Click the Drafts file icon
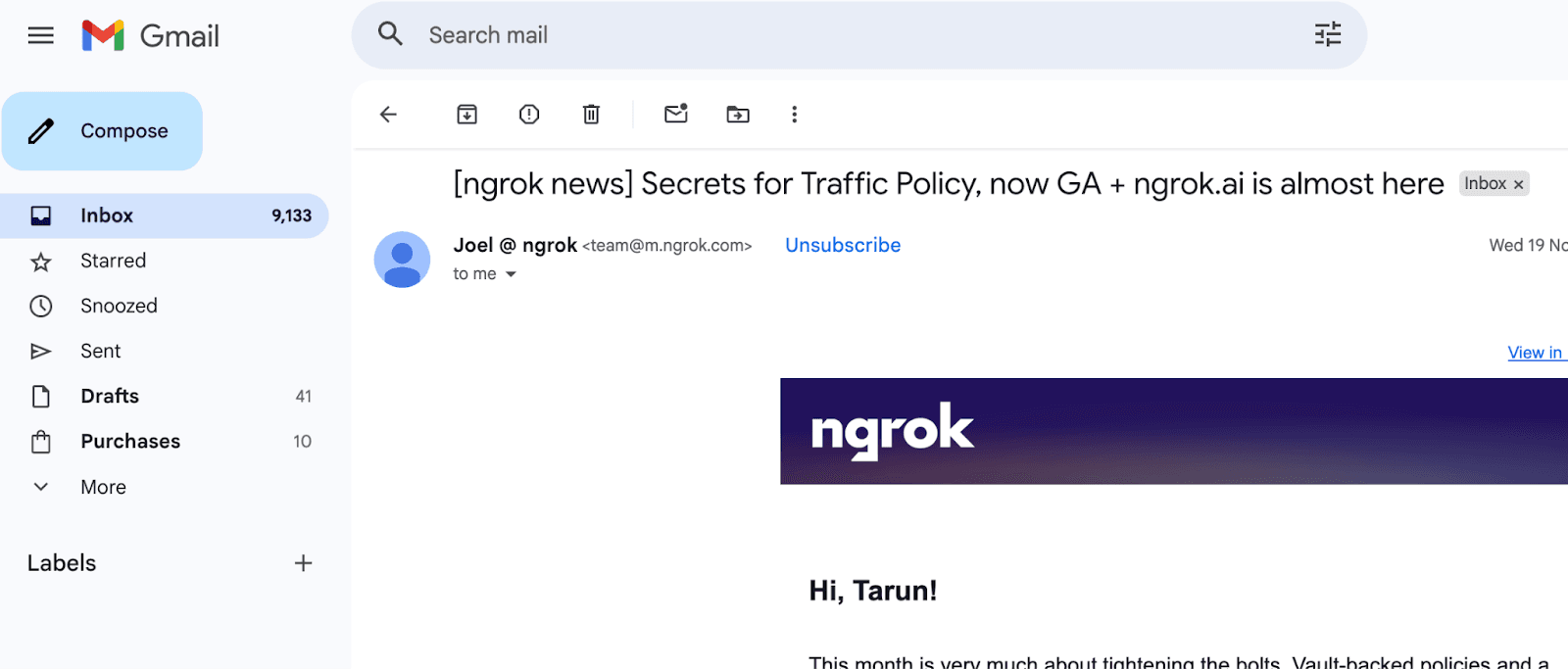 click(40, 396)
